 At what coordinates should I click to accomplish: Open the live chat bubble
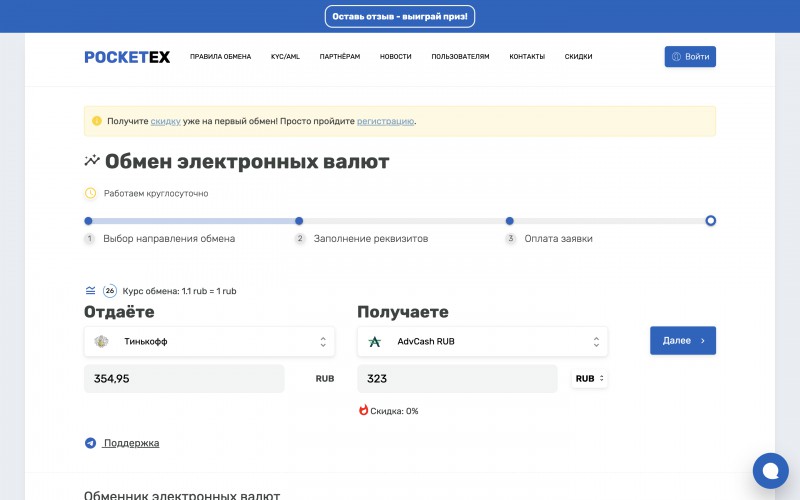coord(770,470)
